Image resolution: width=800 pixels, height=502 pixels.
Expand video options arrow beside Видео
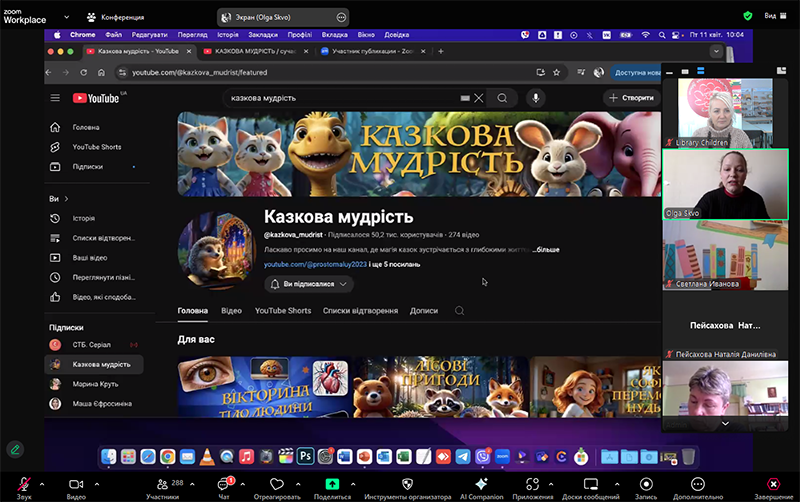[x=97, y=484]
